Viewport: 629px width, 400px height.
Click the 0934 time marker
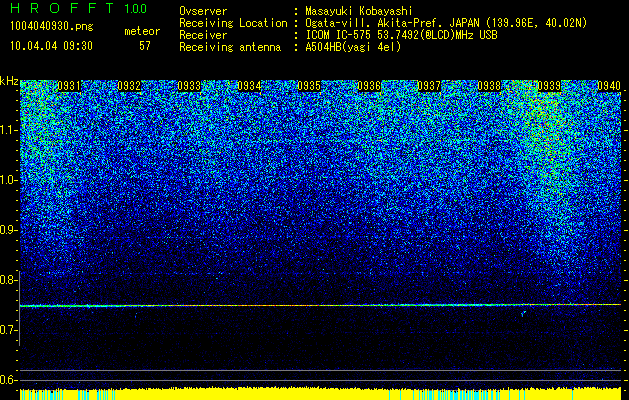(x=249, y=86)
